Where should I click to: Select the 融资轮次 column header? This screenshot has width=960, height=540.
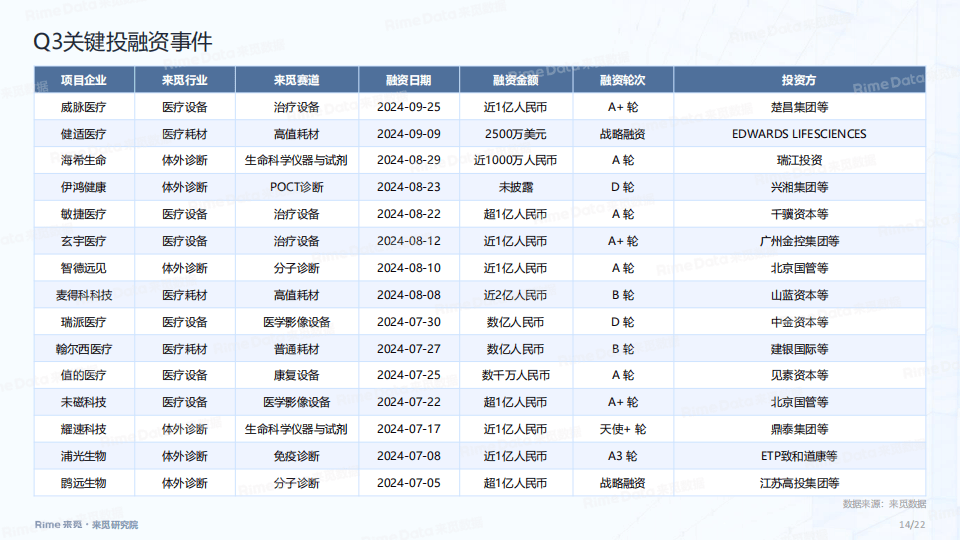click(x=623, y=80)
